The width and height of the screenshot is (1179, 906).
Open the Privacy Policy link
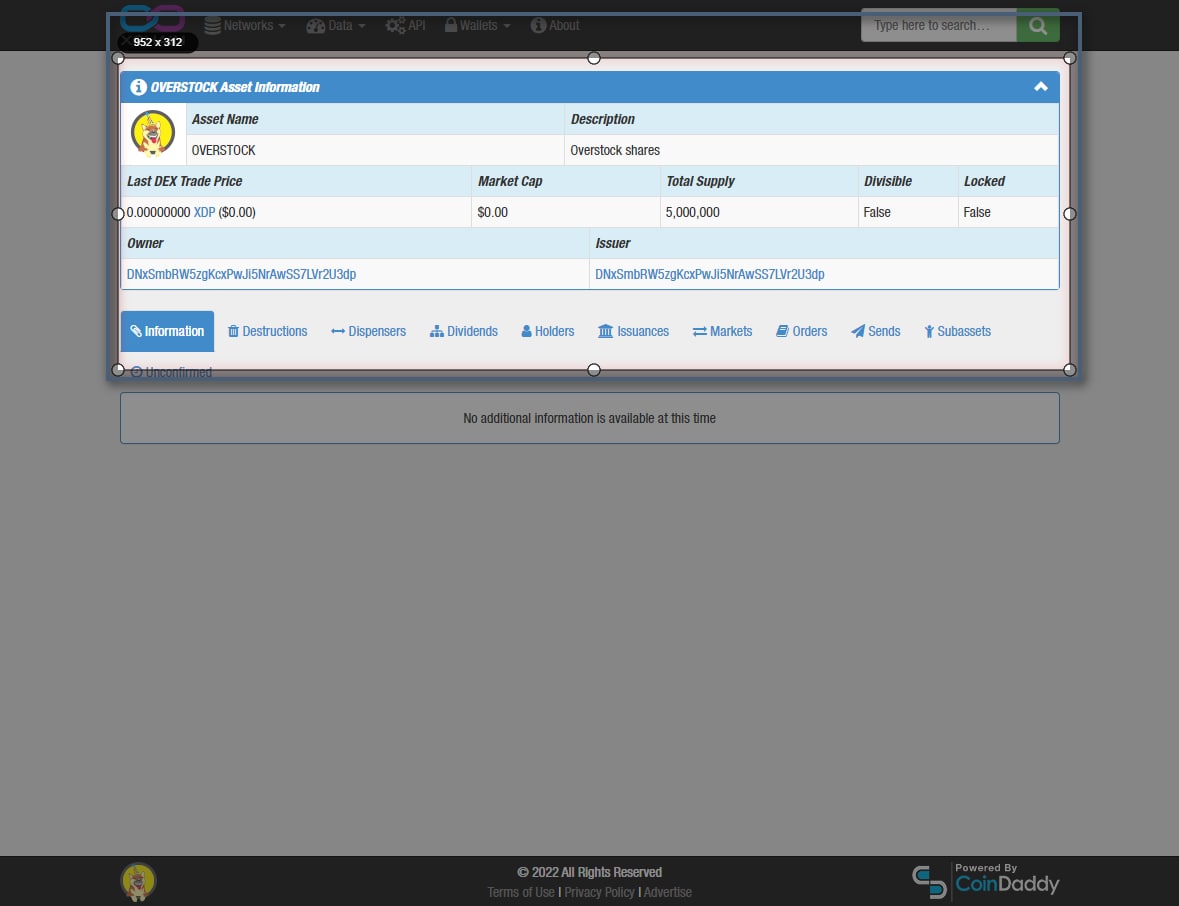[x=599, y=892]
